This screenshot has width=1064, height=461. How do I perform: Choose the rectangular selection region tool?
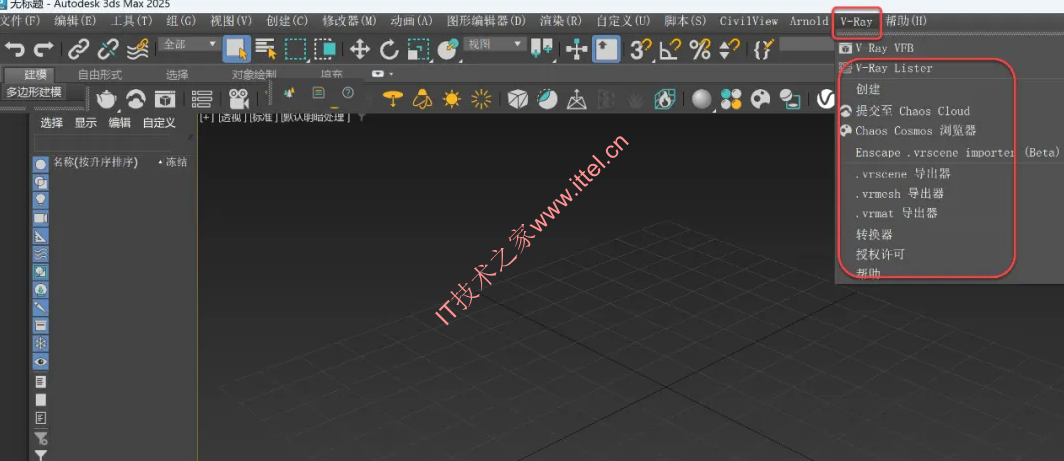point(295,49)
